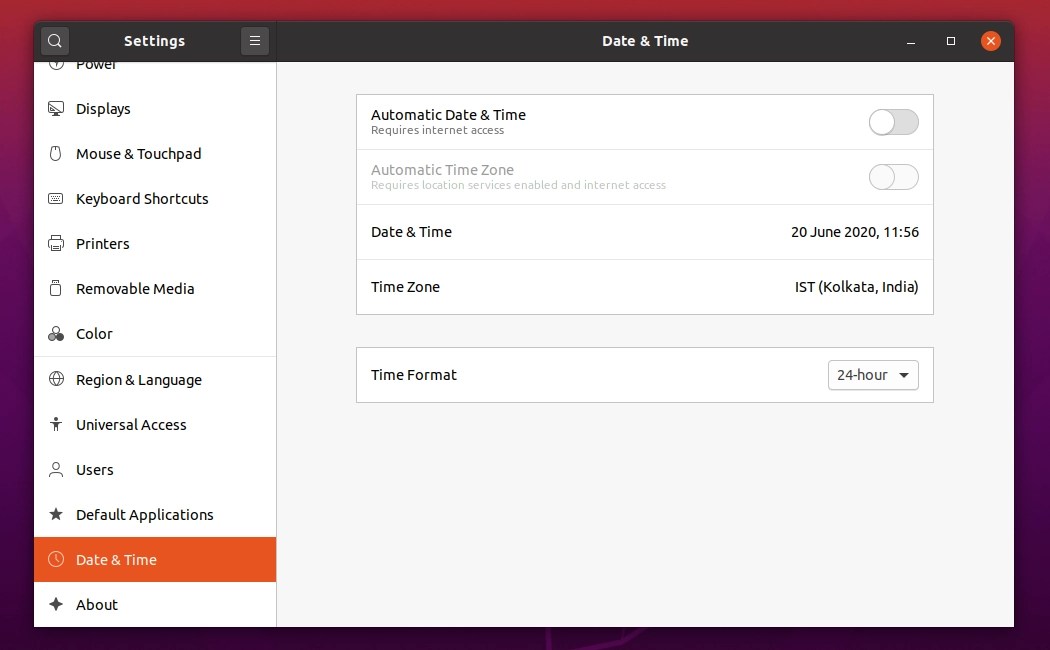
Task: Open the hamburger menu next to Settings title
Action: point(255,41)
